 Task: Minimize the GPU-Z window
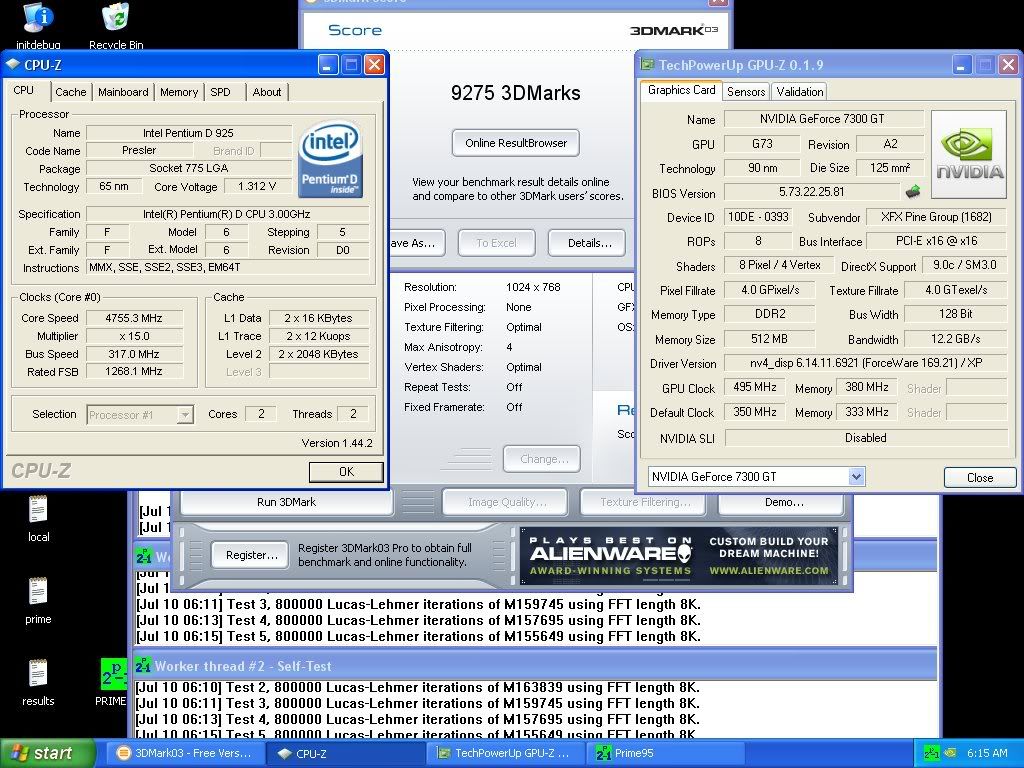click(961, 65)
